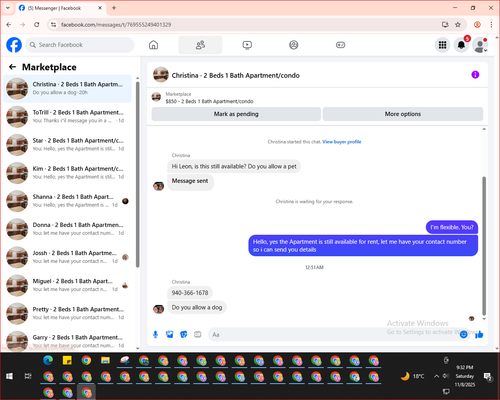Open Chrome tab search dropdown
This screenshot has height=400, width=500.
tap(8, 8)
